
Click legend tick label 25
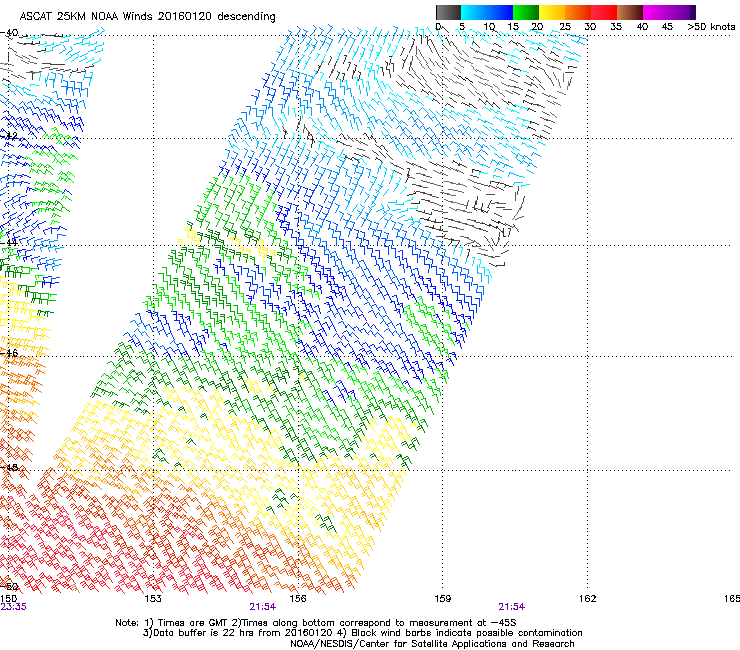point(565,27)
